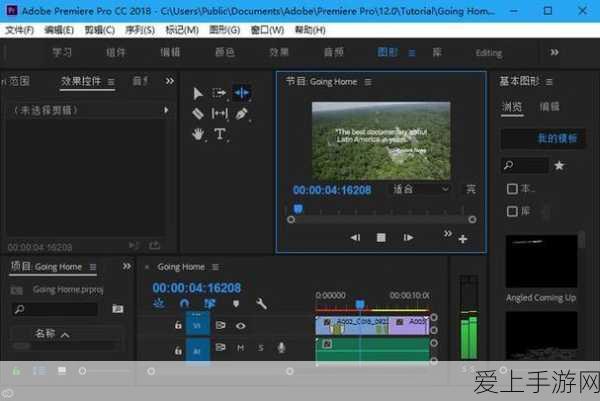Click A1 track target button

coord(197,351)
